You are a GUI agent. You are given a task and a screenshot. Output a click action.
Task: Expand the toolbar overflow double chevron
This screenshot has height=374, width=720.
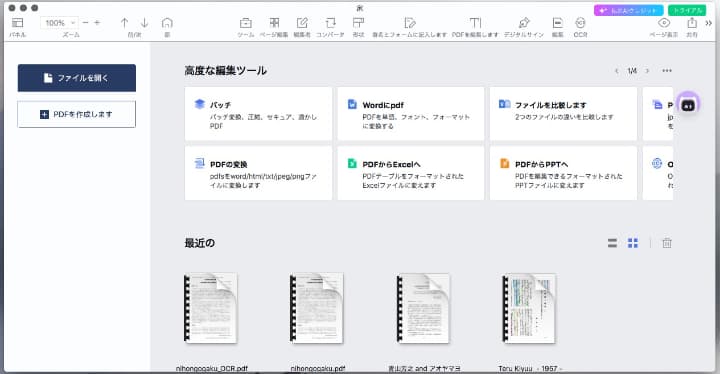pyautogui.click(x=709, y=23)
